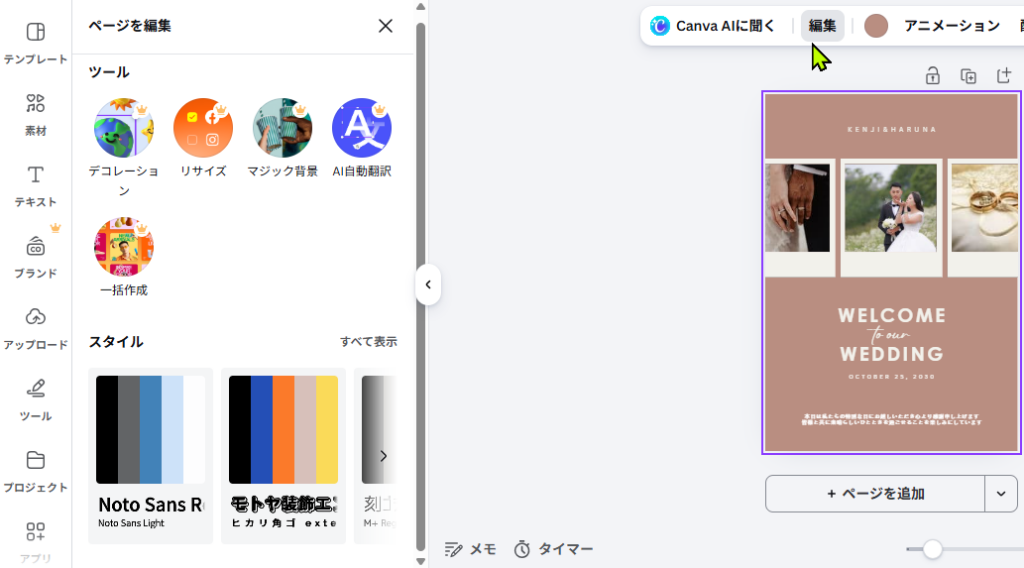This screenshot has width=1024, height=568.
Task: Choose the 一括作成 tool
Action: click(x=123, y=257)
